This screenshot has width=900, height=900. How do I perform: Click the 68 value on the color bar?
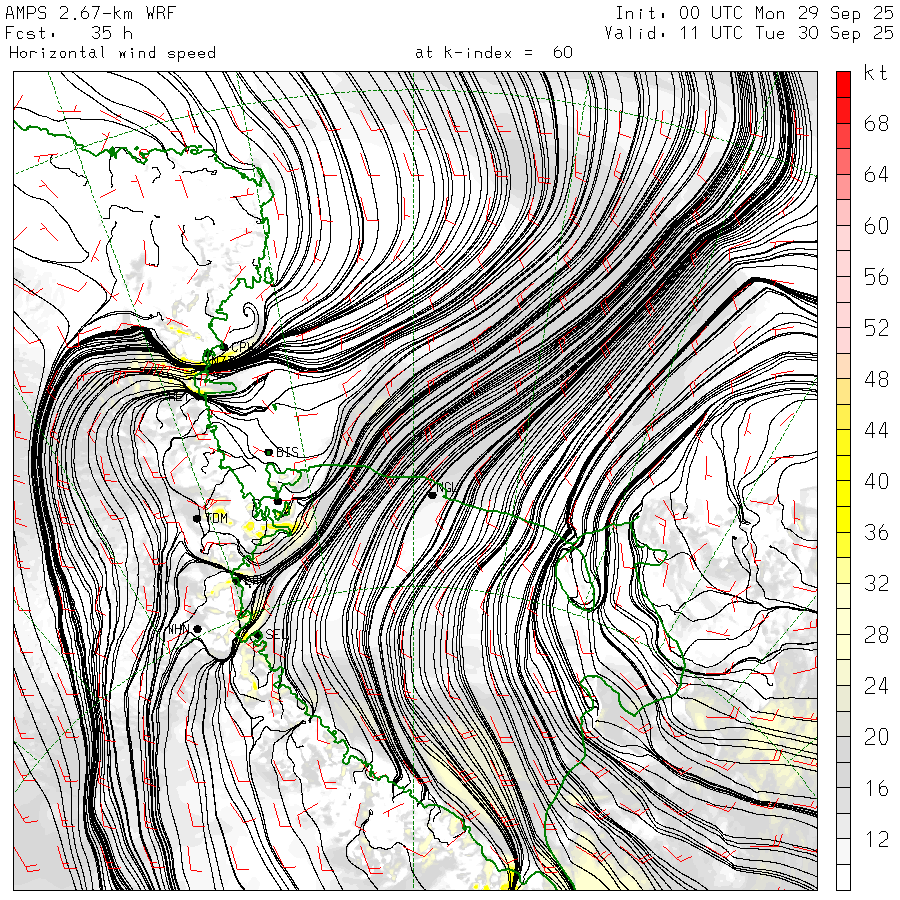(x=876, y=123)
